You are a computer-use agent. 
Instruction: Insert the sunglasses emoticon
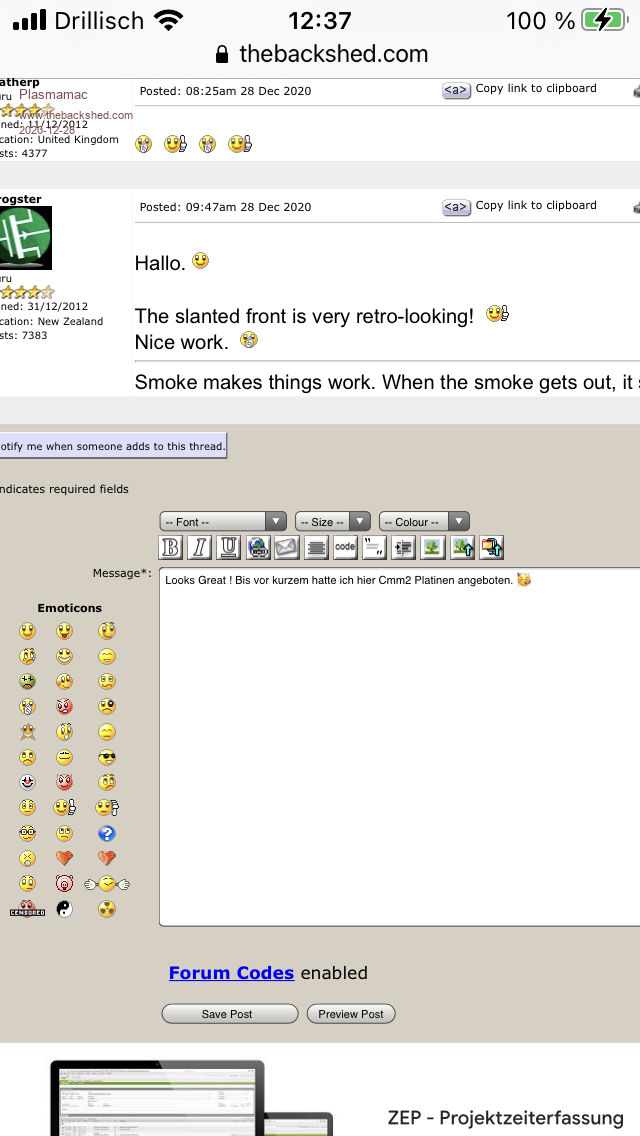point(107,757)
